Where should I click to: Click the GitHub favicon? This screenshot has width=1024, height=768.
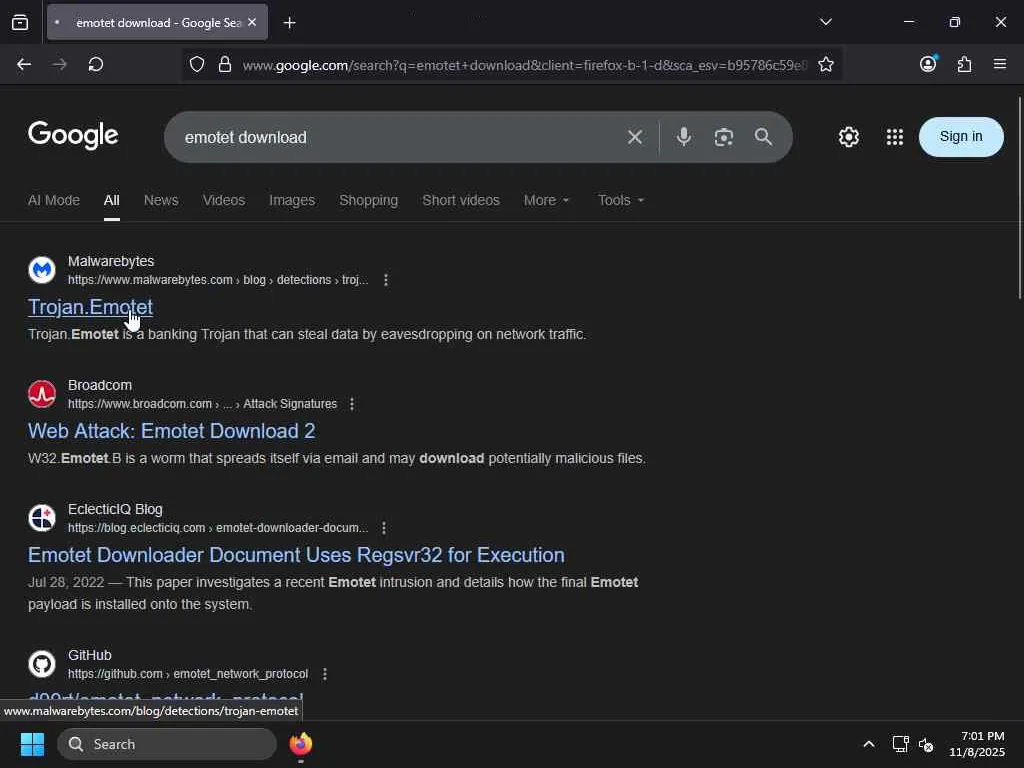click(x=42, y=664)
